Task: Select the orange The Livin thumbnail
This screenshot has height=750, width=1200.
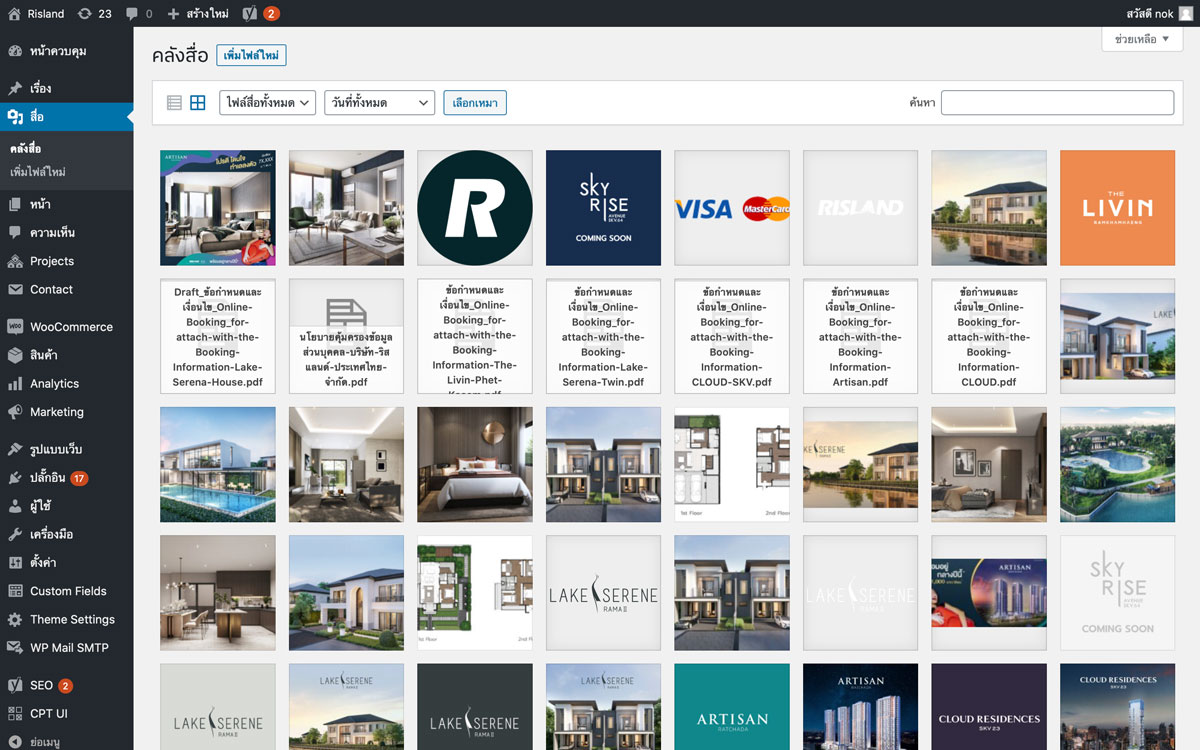Action: point(1117,208)
